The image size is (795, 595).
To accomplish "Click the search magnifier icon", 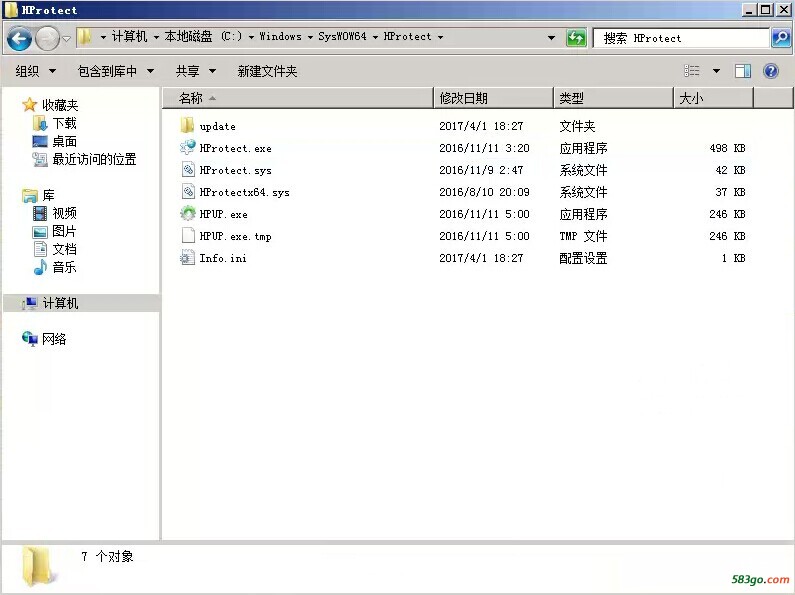I will 781,38.
